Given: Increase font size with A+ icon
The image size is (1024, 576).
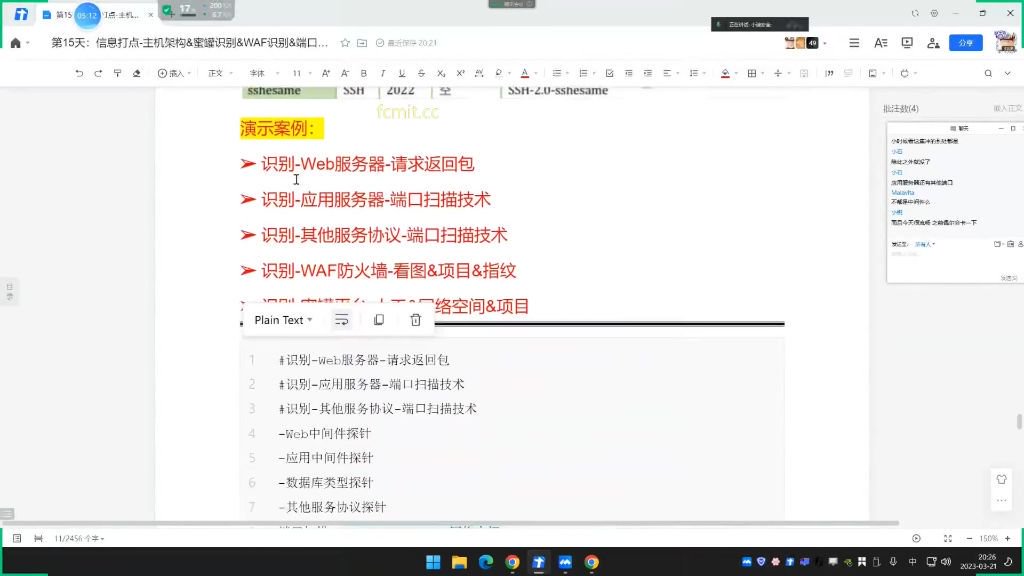Looking at the screenshot, I should [326, 73].
